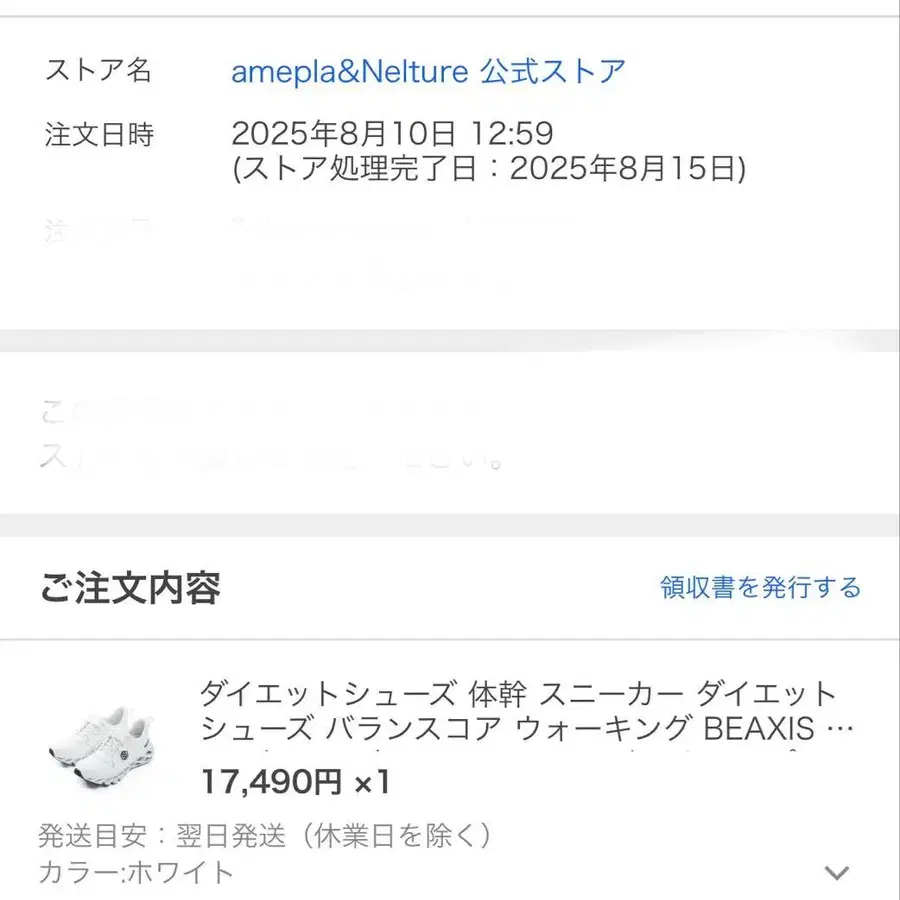The width and height of the screenshot is (900, 900).
Task: Click the カラー:ホワイト option row
Action: (133, 871)
